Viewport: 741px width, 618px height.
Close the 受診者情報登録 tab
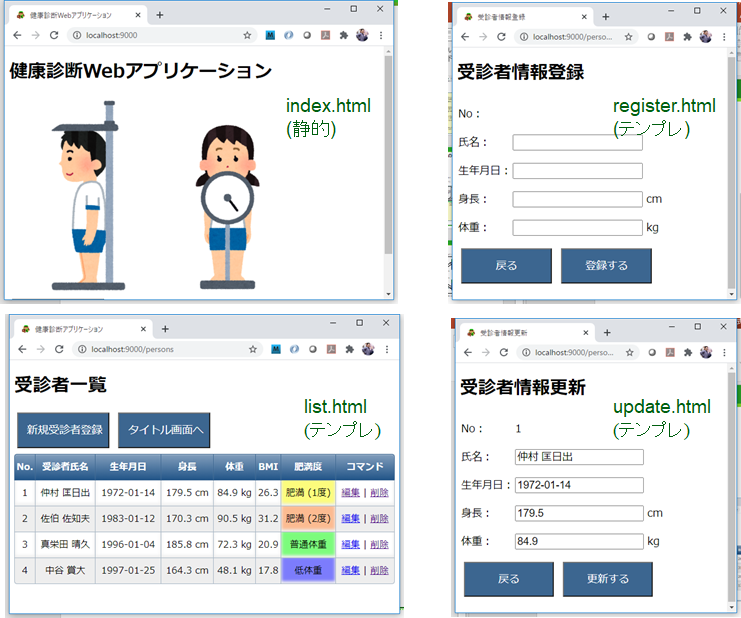(585, 17)
